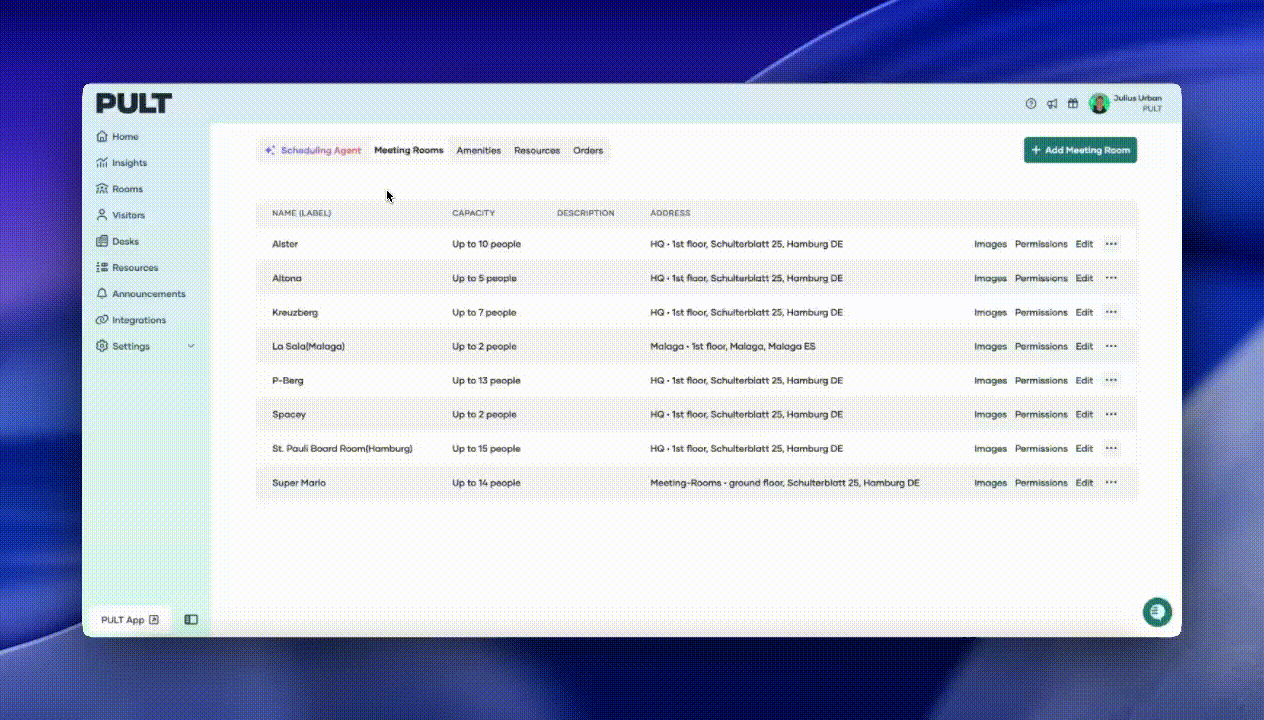Open Permissions for La Sala(Malaga)
Viewport: 1264px width, 720px height.
[1041, 346]
